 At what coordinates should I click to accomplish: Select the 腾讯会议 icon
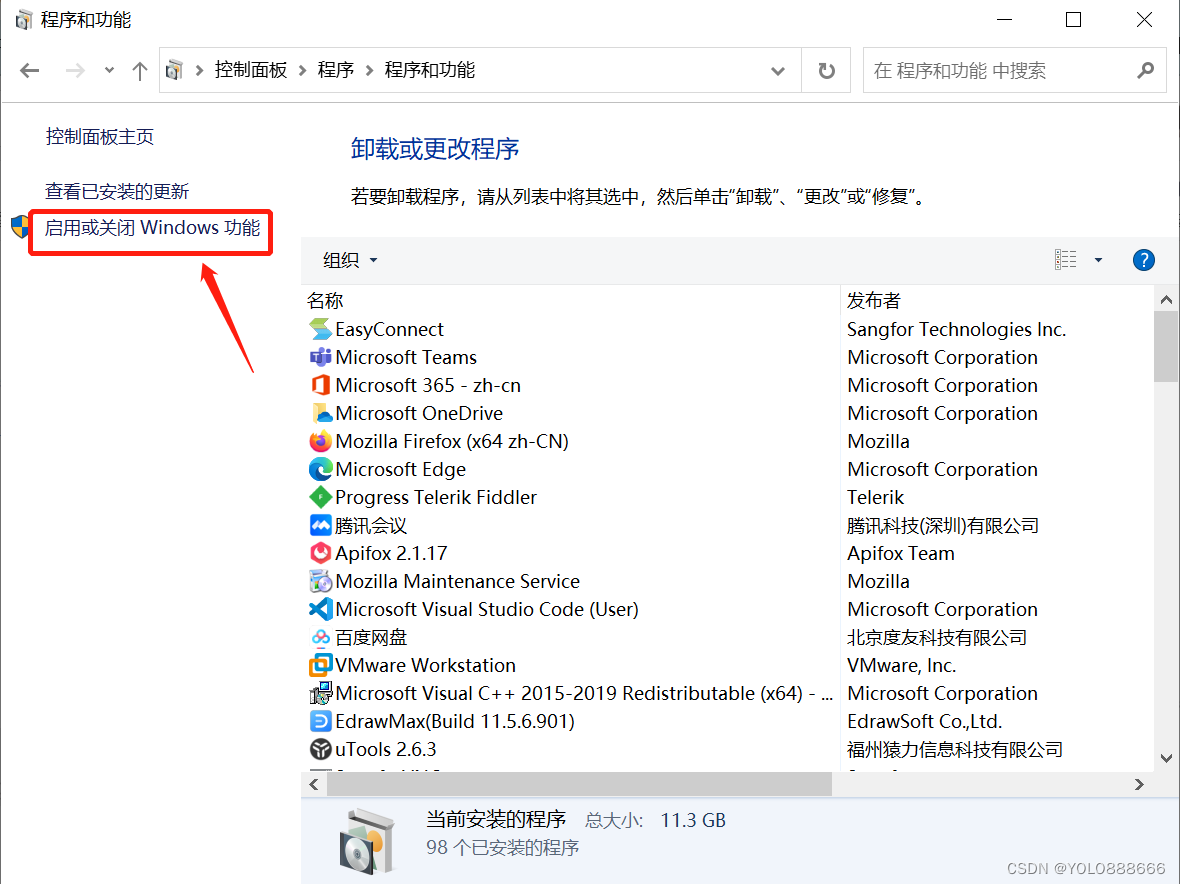coord(321,525)
